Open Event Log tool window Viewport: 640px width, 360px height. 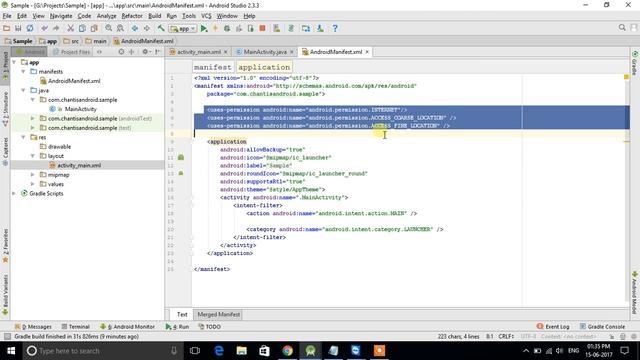553,327
